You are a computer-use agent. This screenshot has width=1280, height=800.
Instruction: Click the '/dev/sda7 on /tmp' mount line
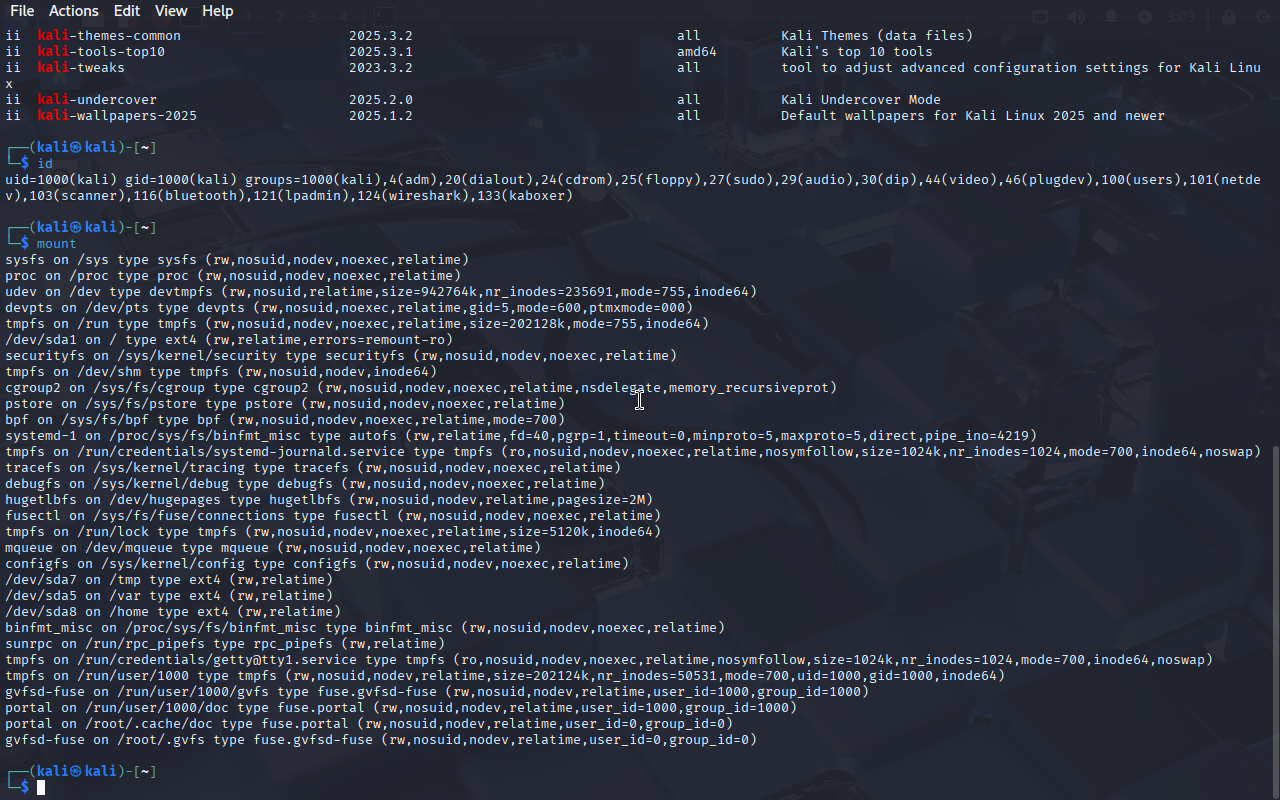point(169,580)
